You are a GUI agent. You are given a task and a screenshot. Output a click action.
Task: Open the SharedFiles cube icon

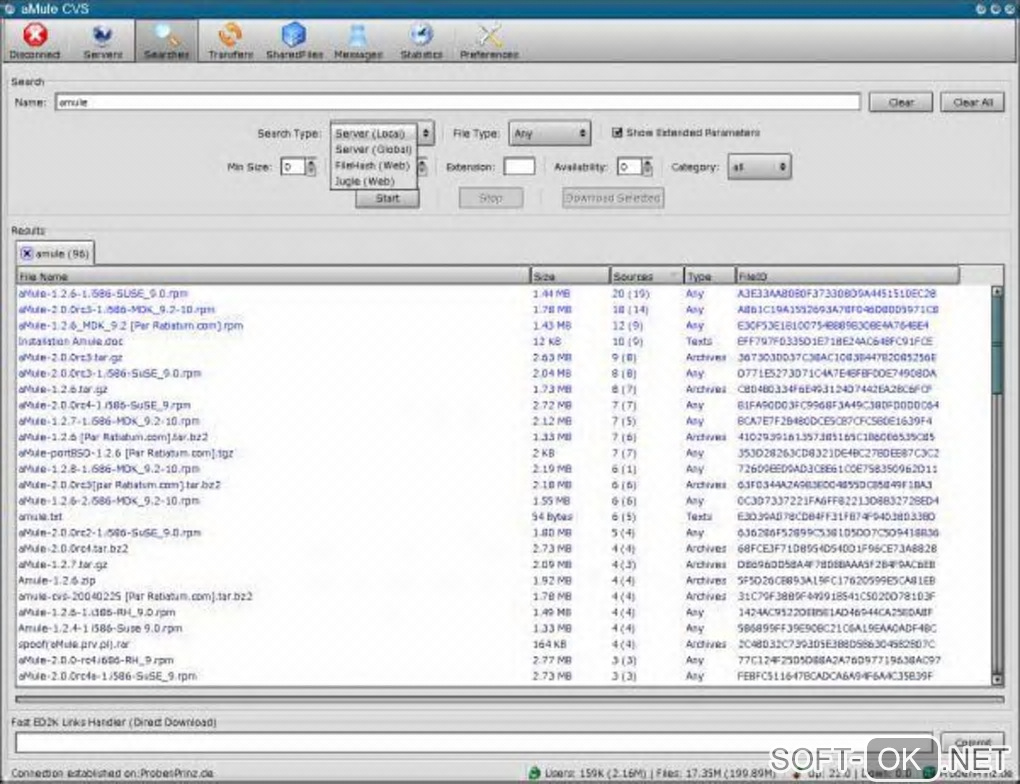(x=294, y=34)
